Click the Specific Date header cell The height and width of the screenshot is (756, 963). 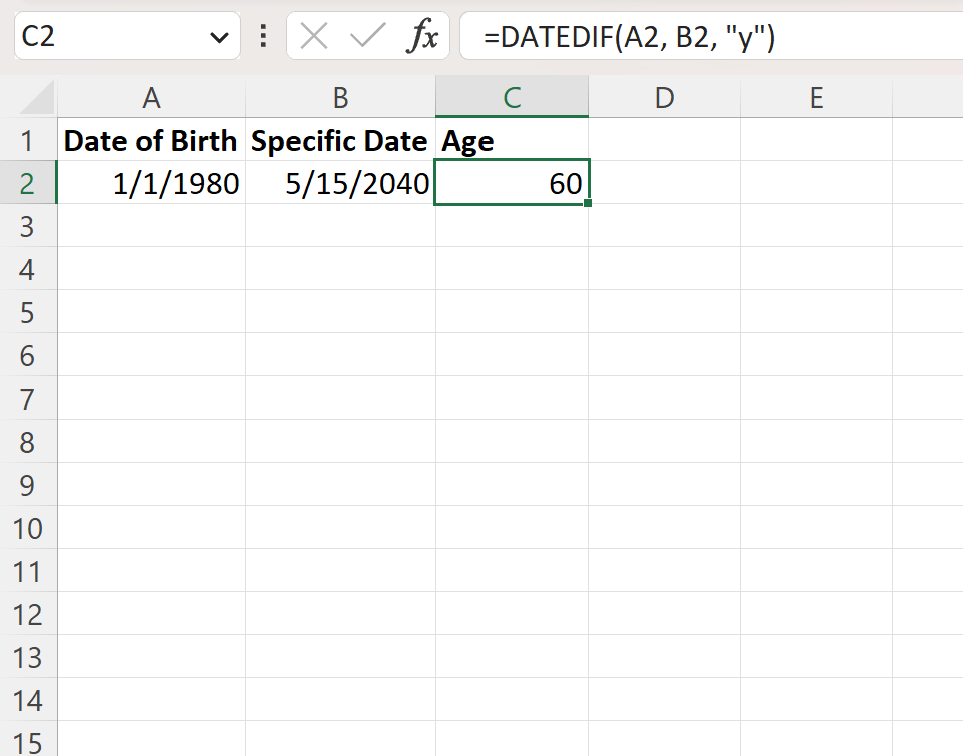[x=340, y=141]
